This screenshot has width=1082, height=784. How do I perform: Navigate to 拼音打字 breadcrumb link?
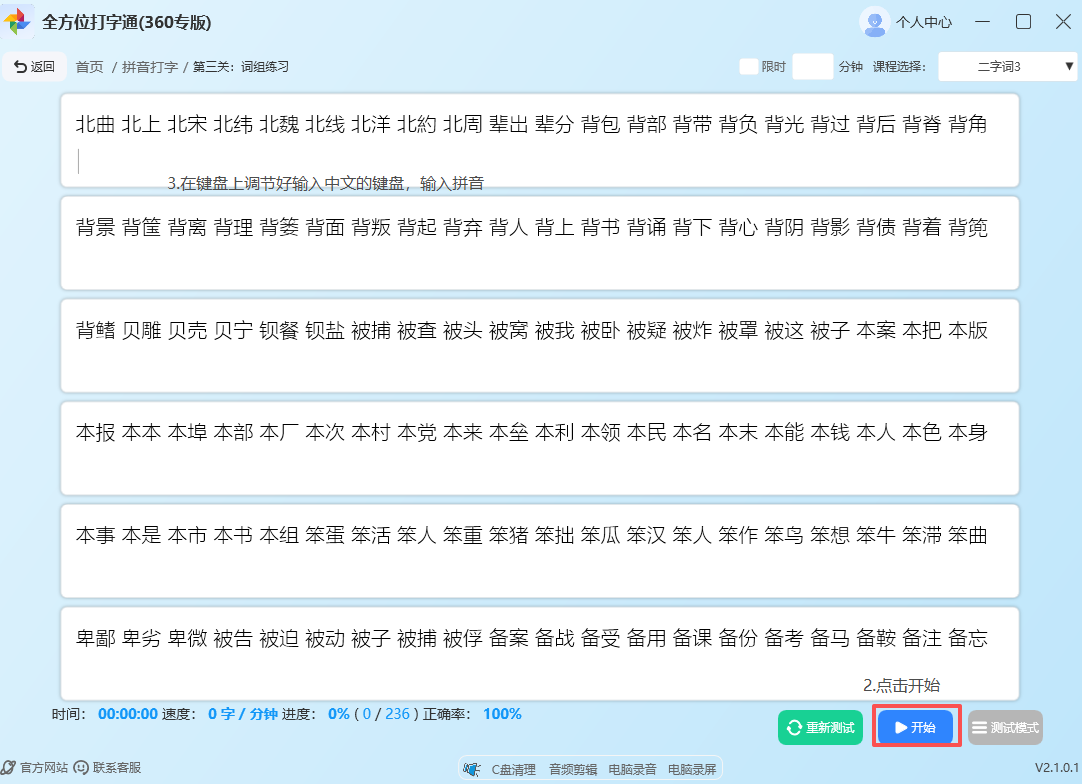point(150,67)
